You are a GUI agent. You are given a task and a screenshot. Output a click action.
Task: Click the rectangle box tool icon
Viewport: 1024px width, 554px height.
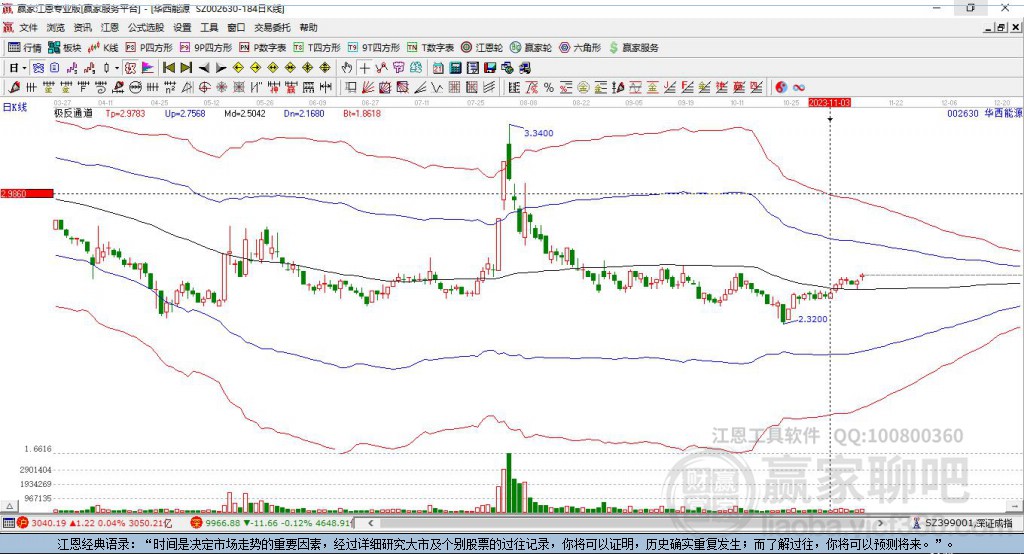(x=350, y=87)
